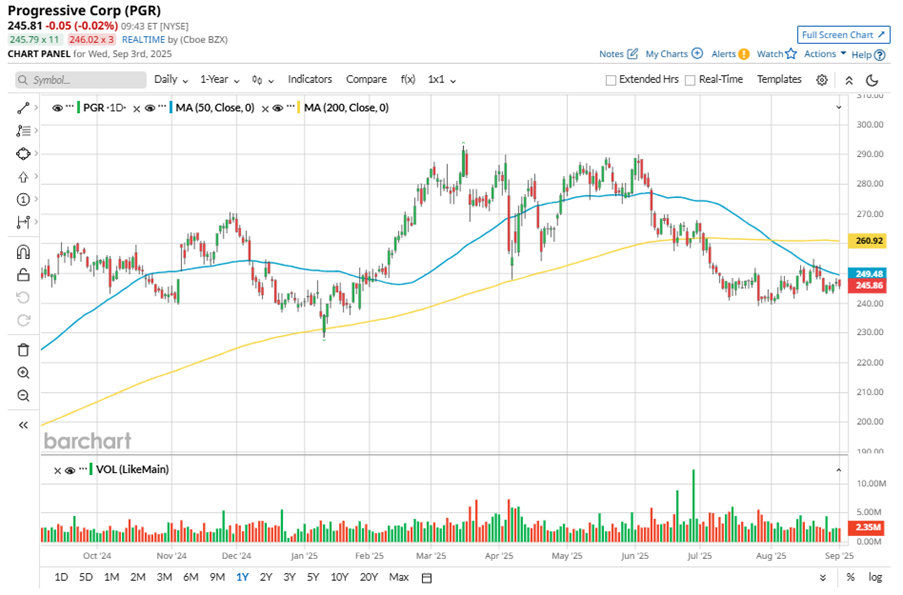Enable the Real-Time checkbox
The image size is (903, 595).
(x=690, y=80)
